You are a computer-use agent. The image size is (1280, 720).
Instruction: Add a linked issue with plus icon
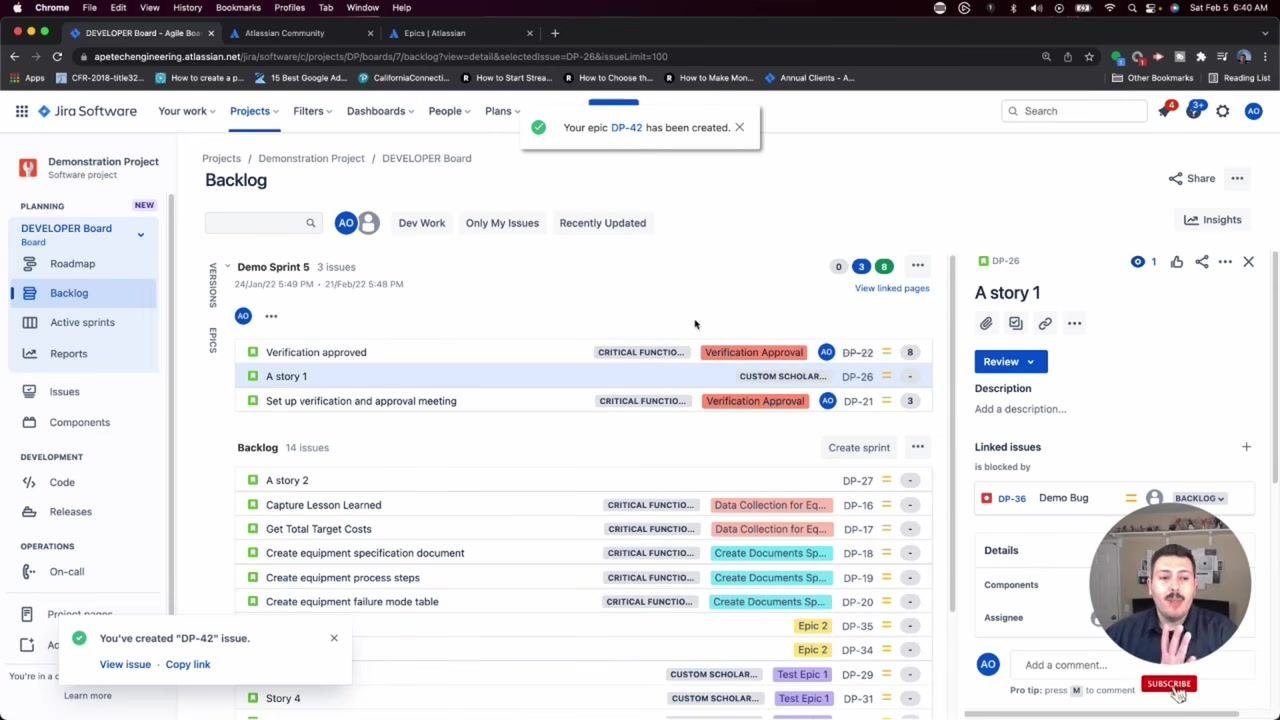coord(1246,447)
